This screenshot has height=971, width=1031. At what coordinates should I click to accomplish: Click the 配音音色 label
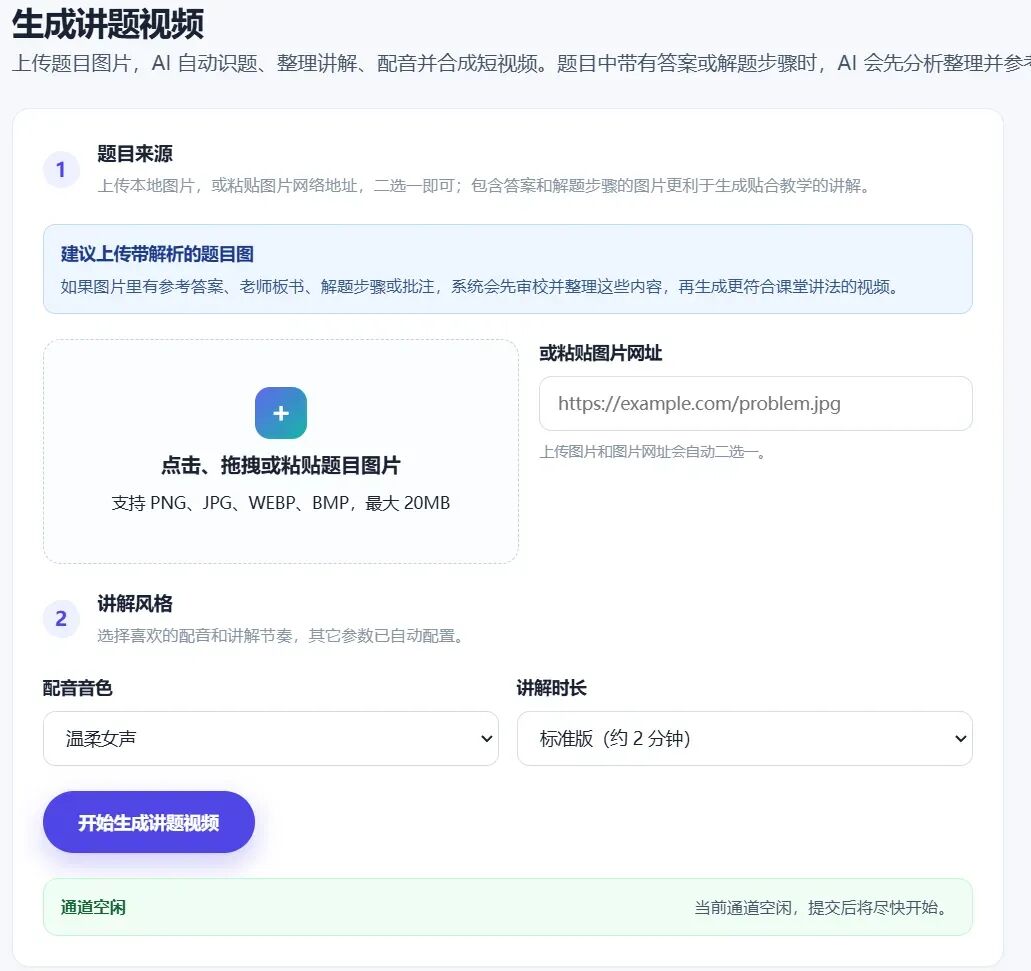[x=78, y=688]
